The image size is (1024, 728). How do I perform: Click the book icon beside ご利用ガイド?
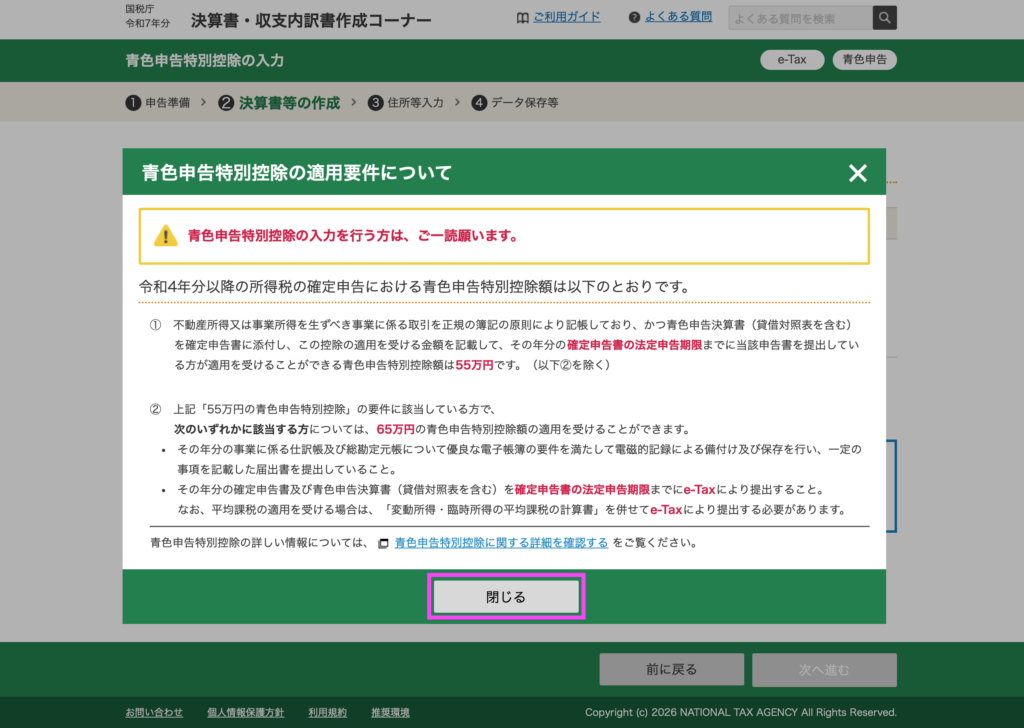pyautogui.click(x=522, y=18)
